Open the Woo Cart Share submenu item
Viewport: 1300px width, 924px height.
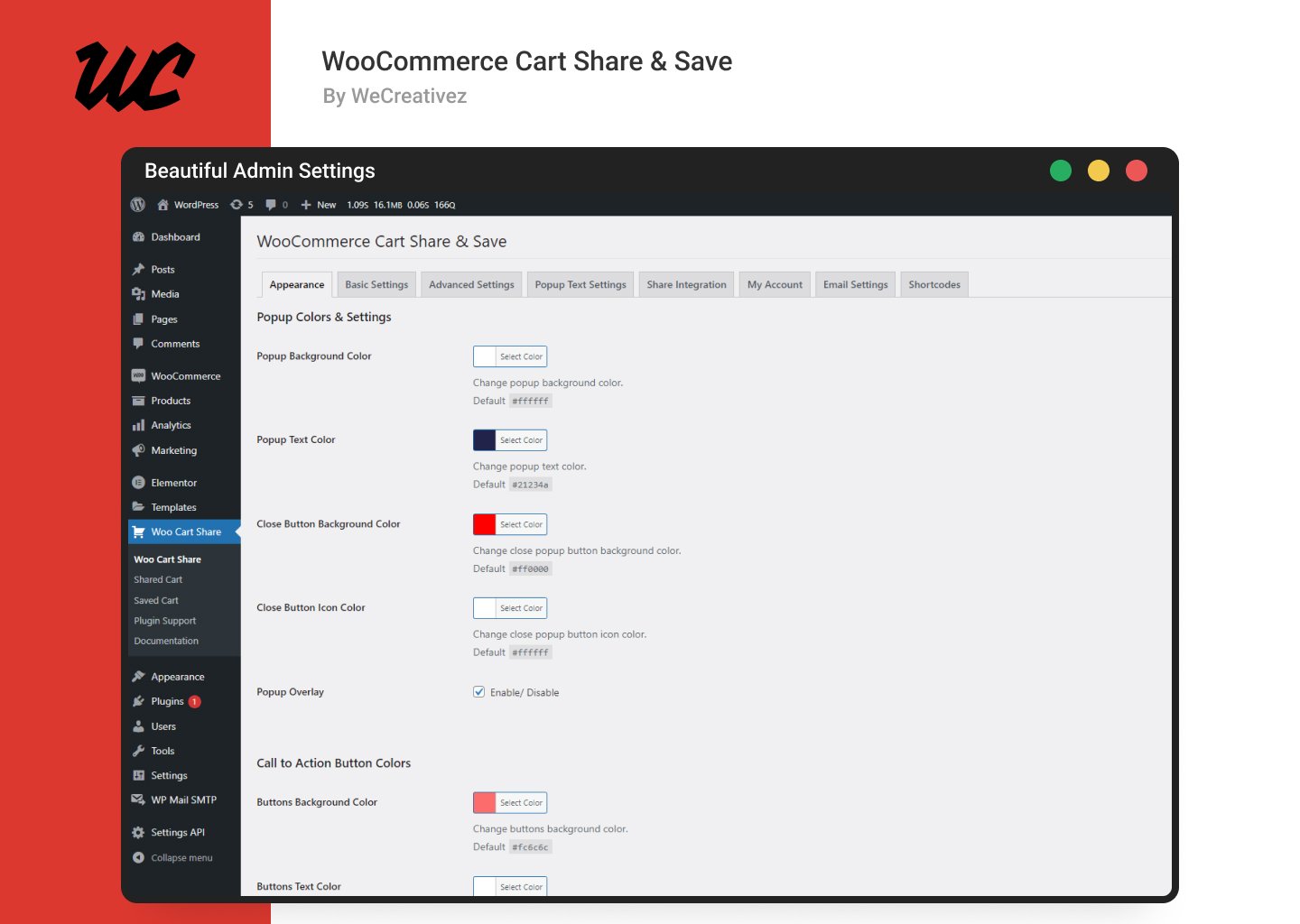click(x=168, y=559)
